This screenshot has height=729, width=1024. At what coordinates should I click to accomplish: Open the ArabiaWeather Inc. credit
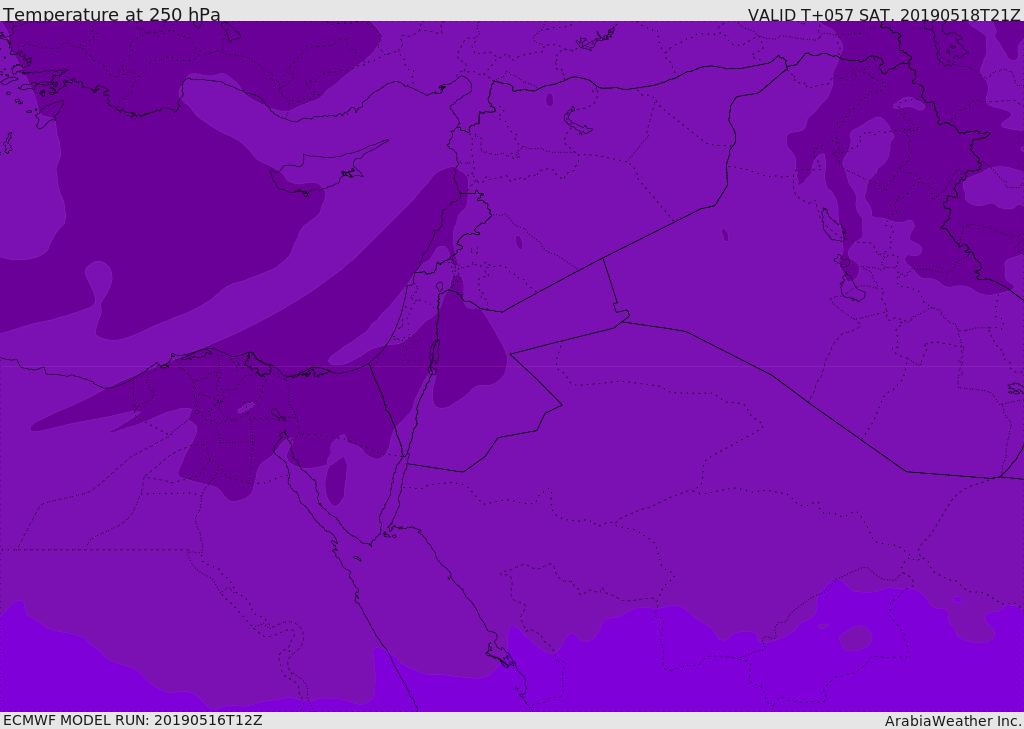click(953, 721)
